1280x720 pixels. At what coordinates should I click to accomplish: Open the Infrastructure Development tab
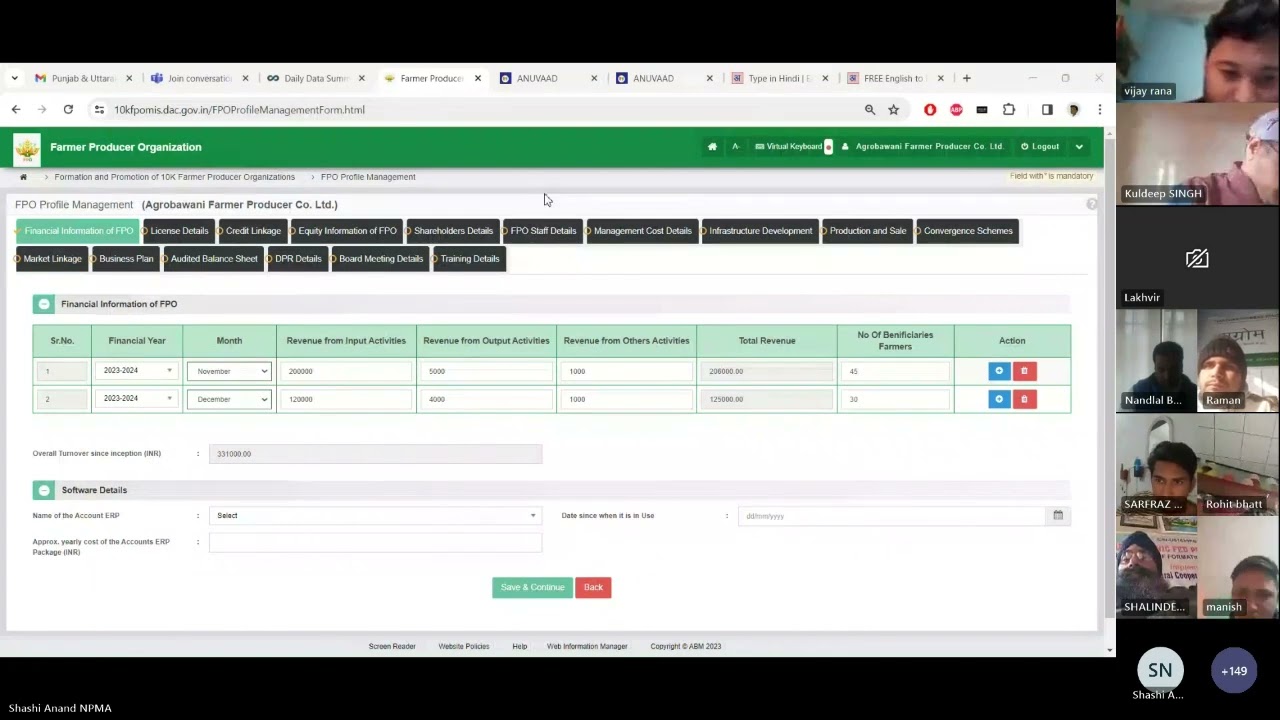(760, 231)
